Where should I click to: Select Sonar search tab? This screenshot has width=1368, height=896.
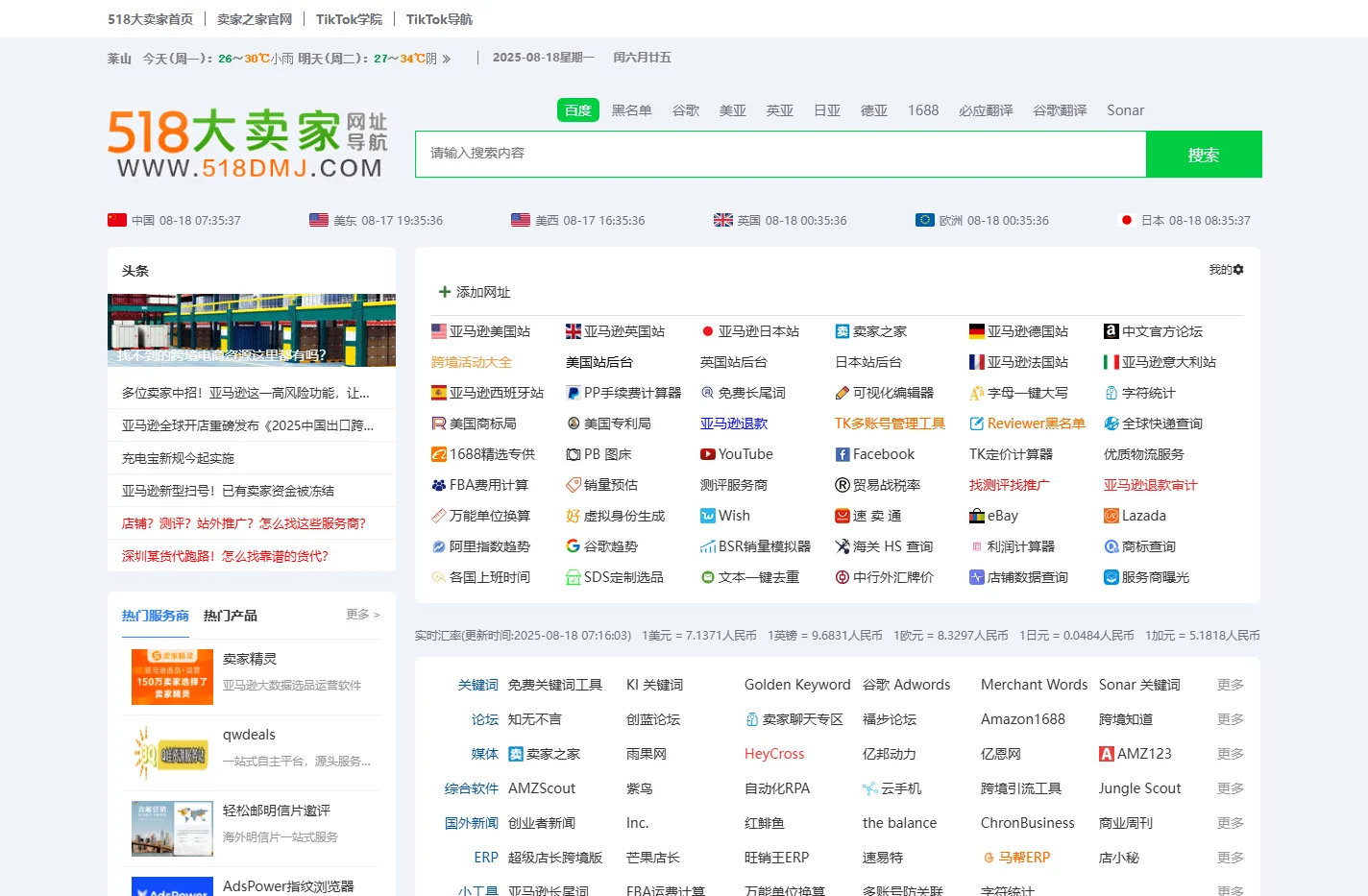[x=1125, y=110]
